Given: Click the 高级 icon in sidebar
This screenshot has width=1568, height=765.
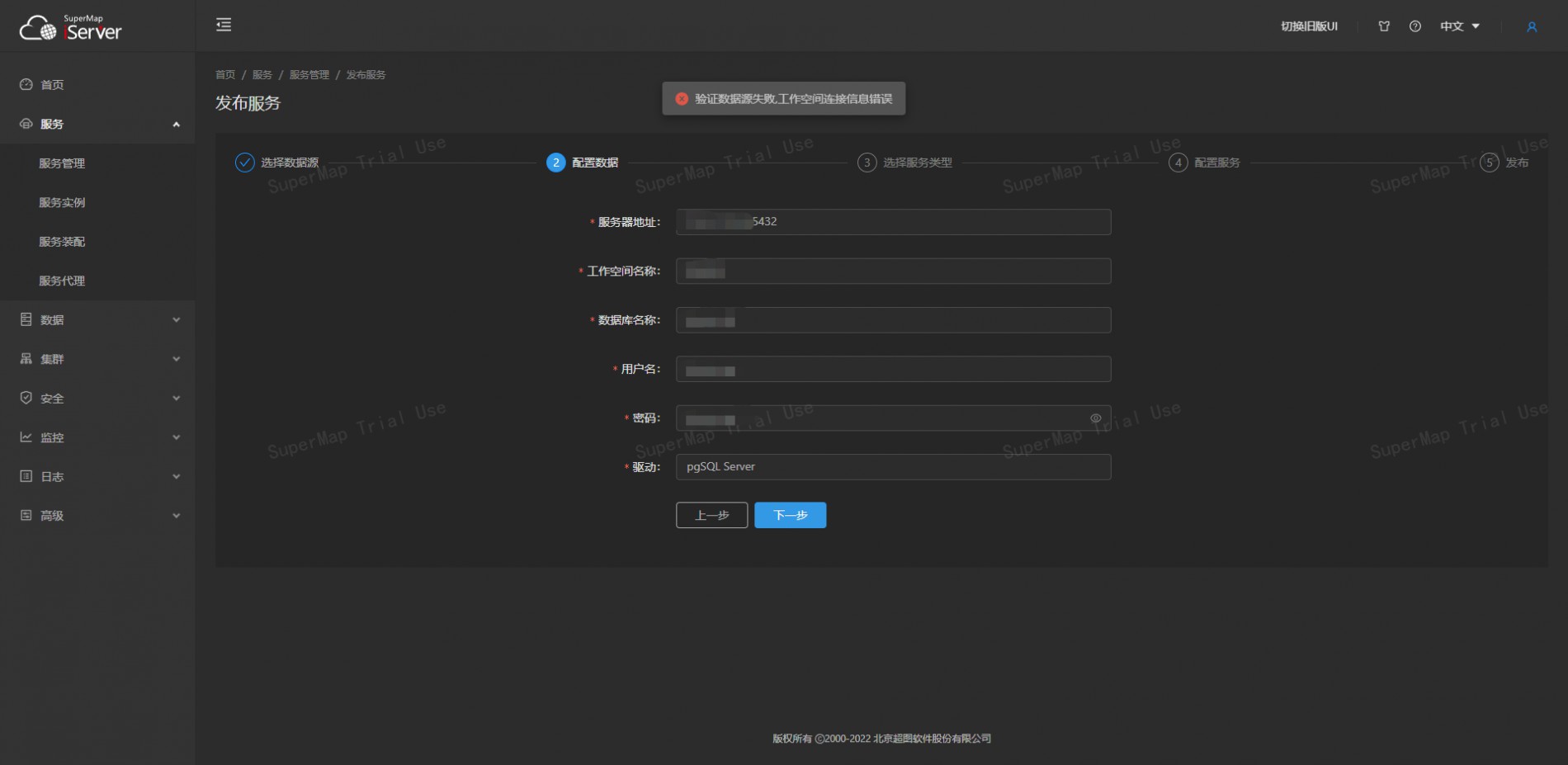Looking at the screenshot, I should (26, 515).
